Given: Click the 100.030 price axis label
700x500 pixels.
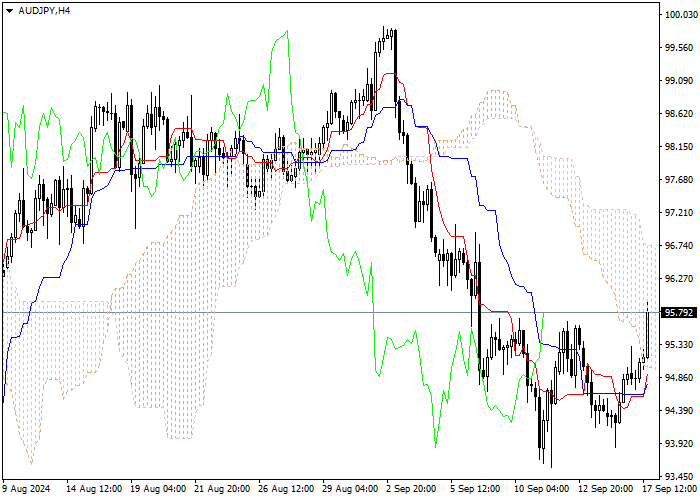Looking at the screenshot, I should coord(681,15).
